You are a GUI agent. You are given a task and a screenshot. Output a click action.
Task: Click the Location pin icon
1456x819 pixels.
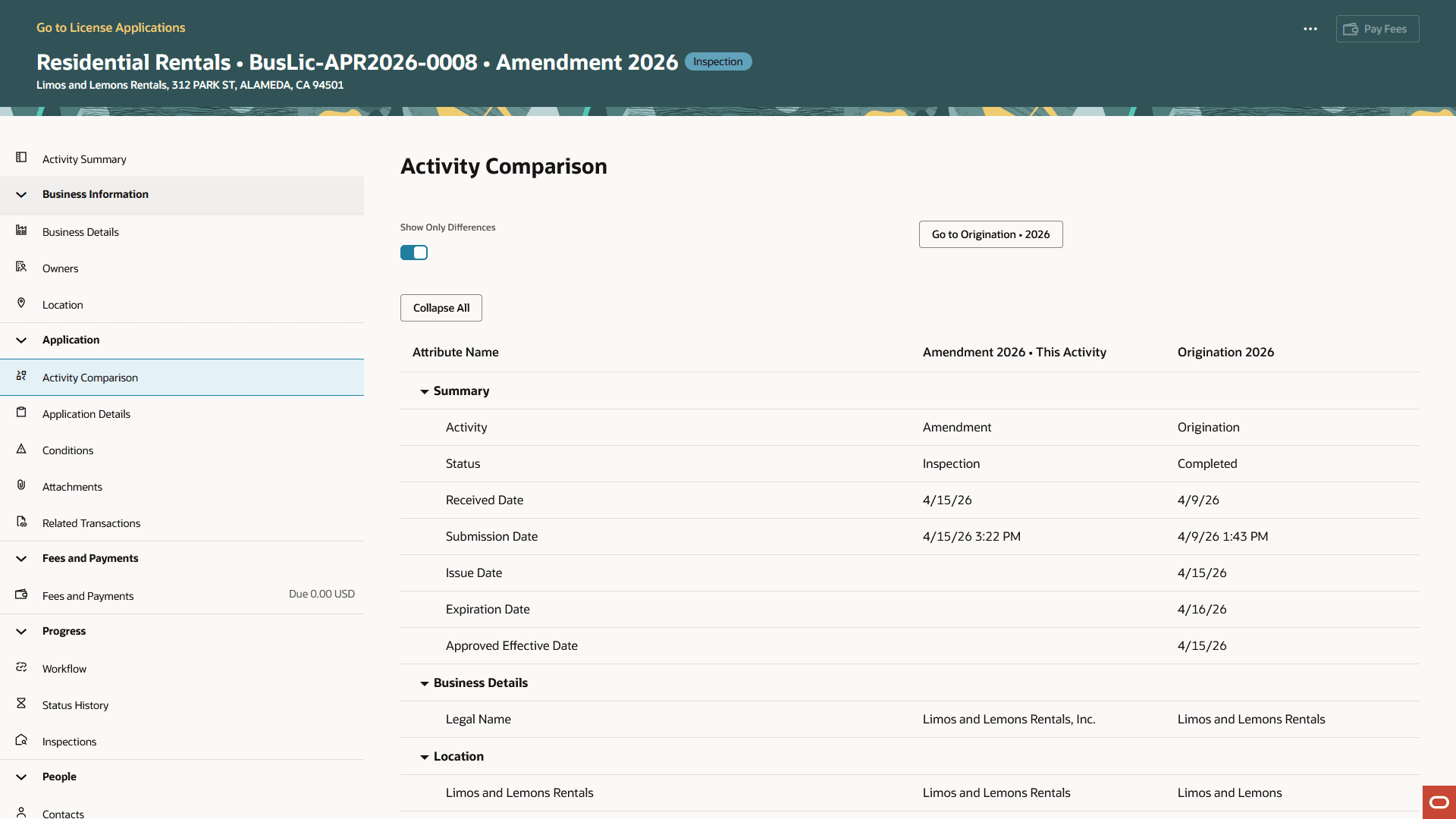tap(21, 303)
